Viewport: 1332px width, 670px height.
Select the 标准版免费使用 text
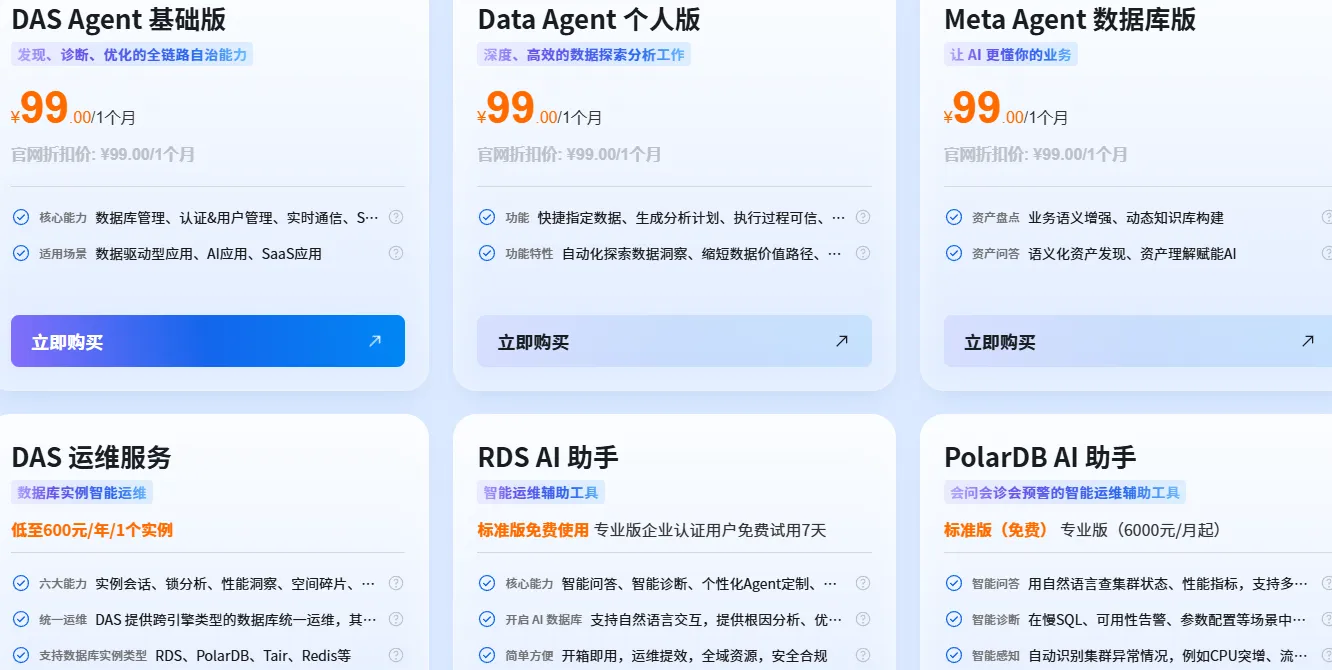click(533, 530)
